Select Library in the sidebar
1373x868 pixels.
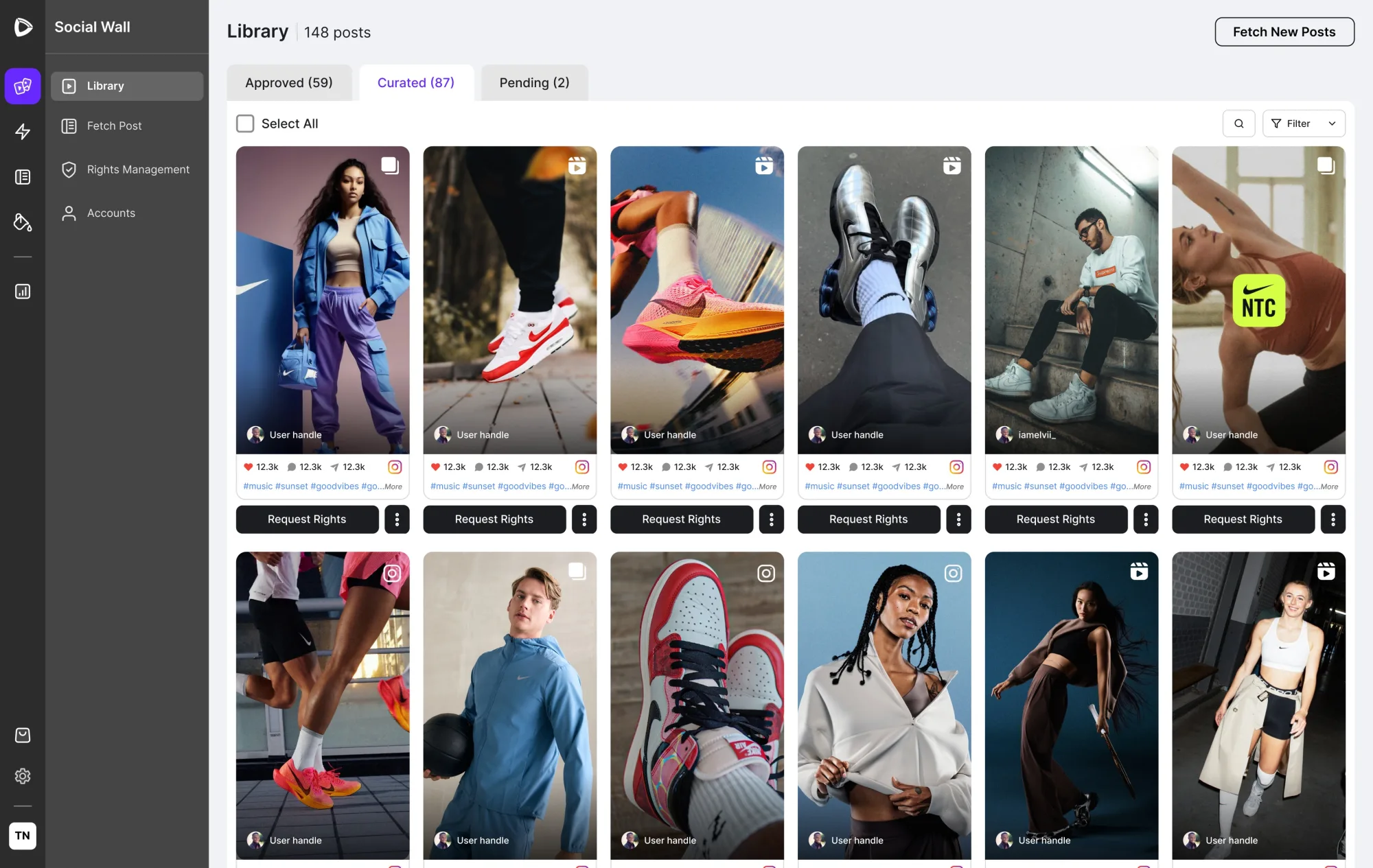(127, 86)
